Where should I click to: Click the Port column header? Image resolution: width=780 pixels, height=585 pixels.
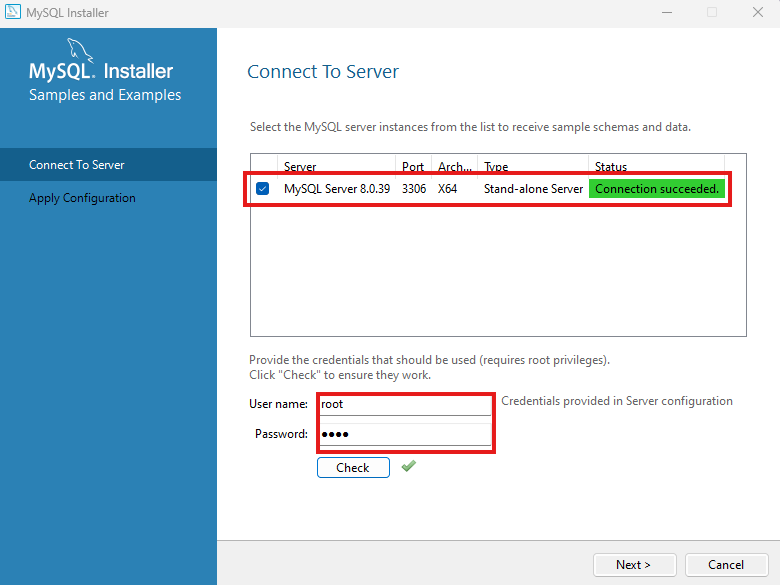(413, 166)
